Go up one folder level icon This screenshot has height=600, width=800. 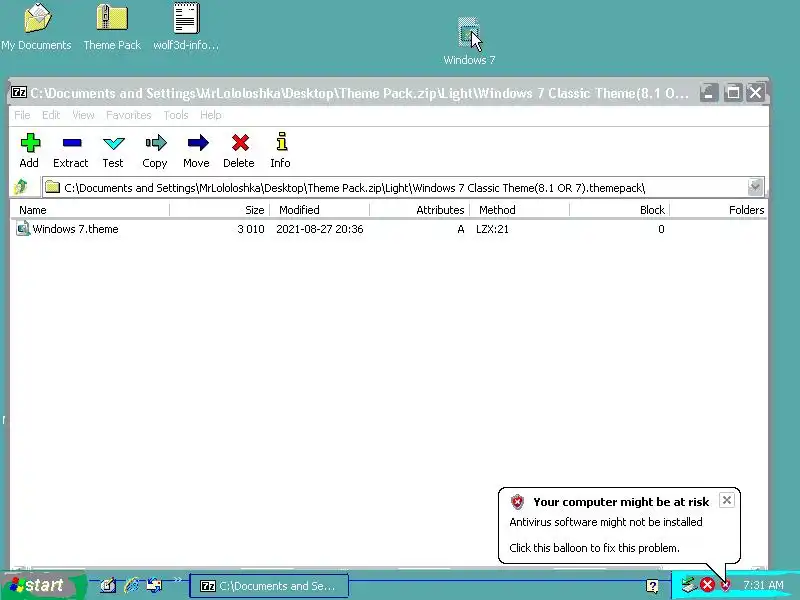click(21, 187)
